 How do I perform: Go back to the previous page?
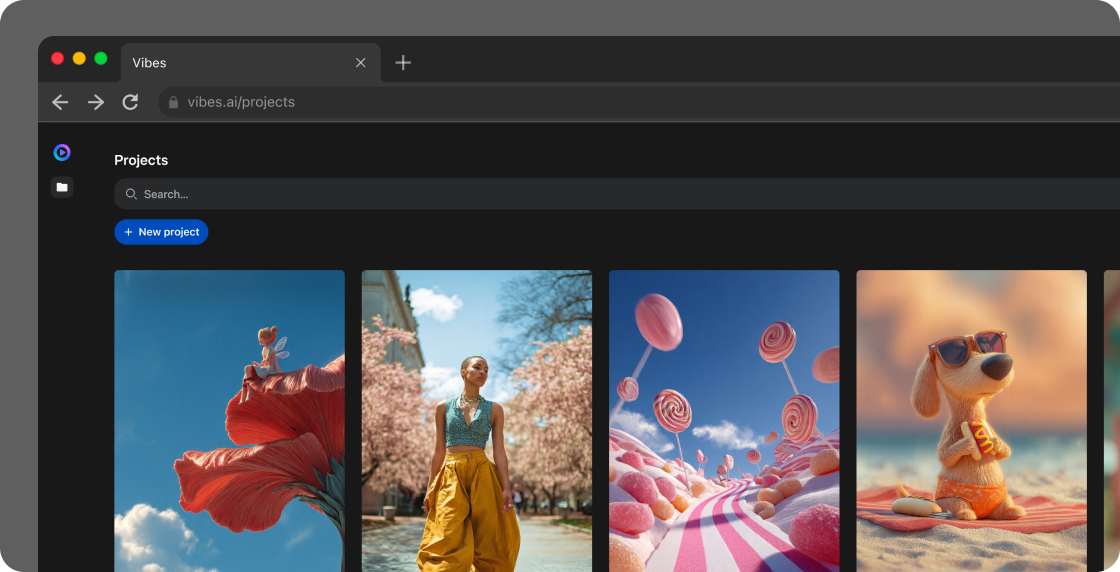60,102
